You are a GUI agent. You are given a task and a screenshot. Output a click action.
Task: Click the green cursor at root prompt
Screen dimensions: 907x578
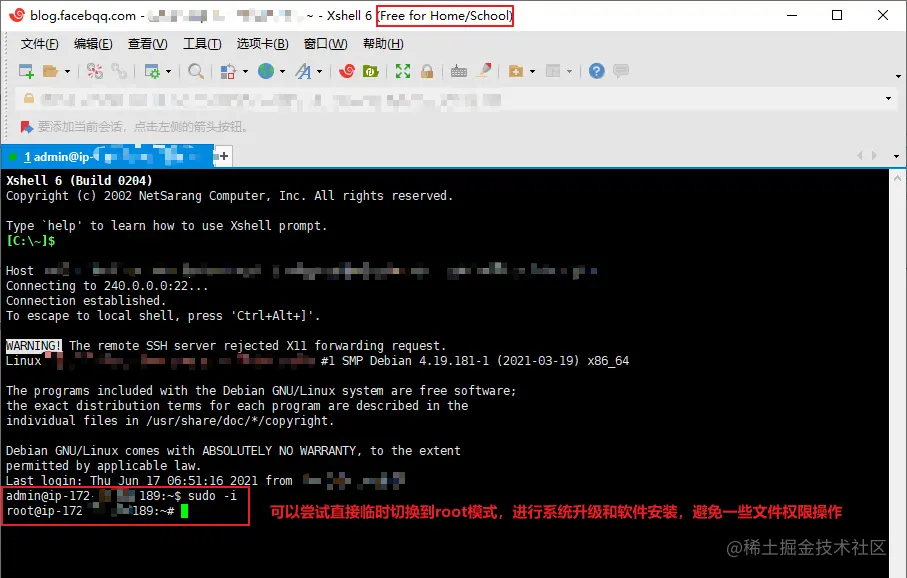click(x=185, y=511)
